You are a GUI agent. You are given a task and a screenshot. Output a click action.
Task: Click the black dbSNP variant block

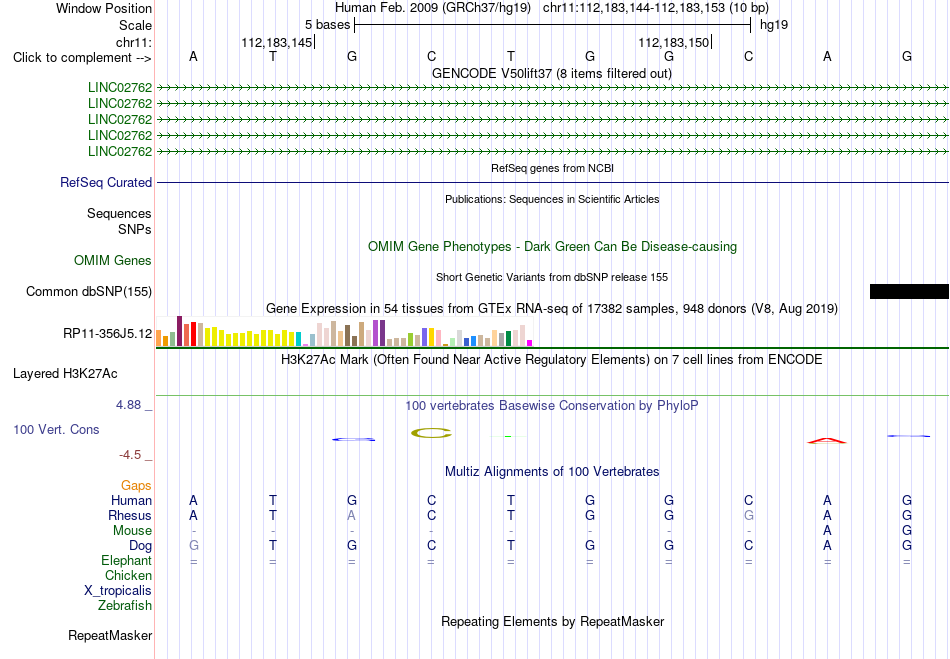(x=909, y=291)
